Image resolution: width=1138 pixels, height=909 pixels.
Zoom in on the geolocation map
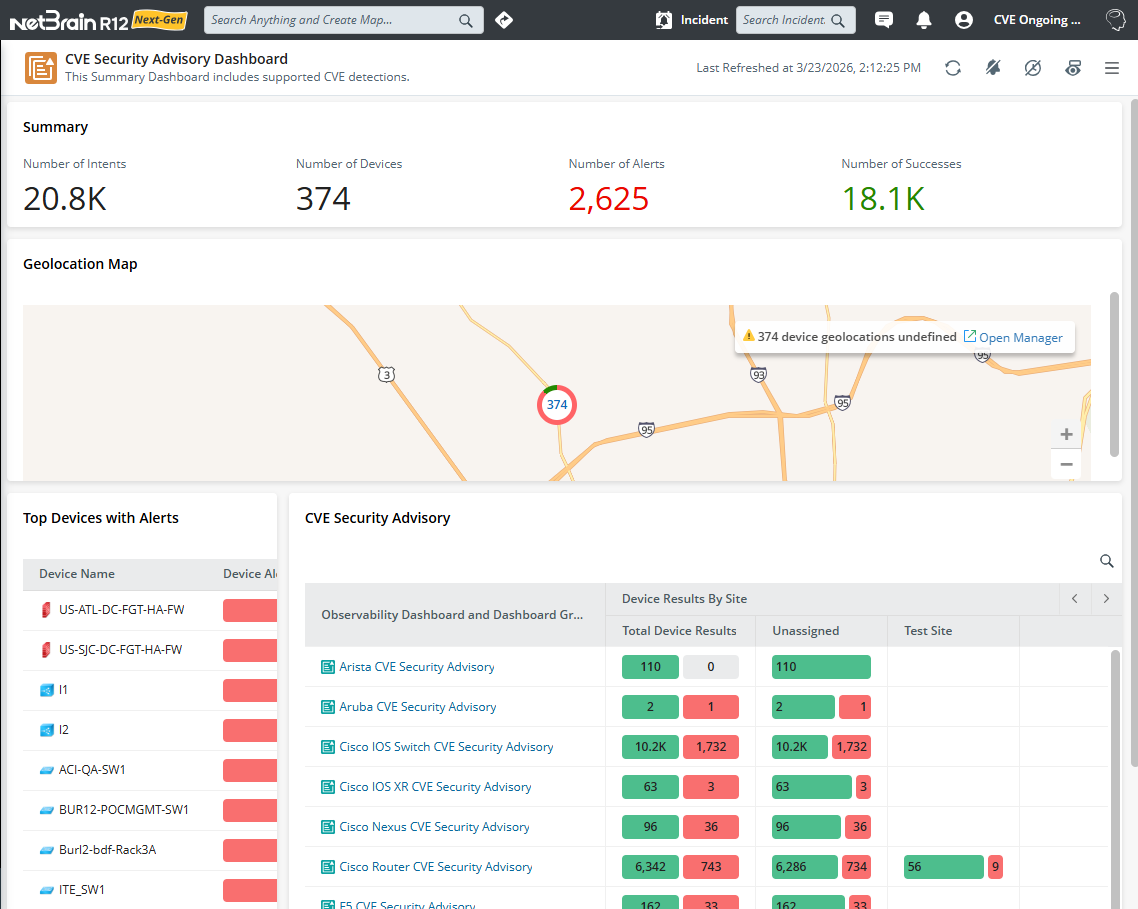1066,434
